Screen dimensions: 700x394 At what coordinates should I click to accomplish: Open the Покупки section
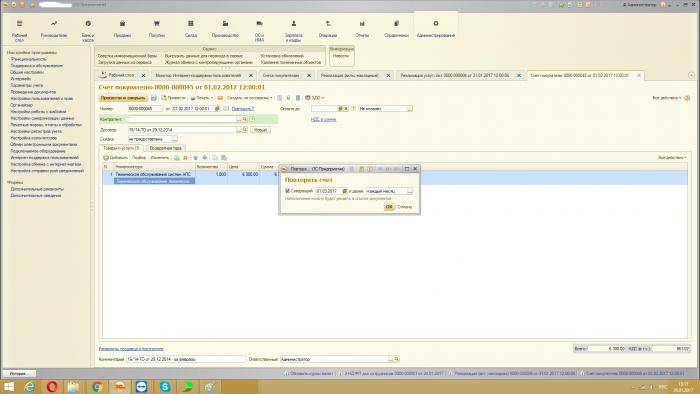click(157, 29)
